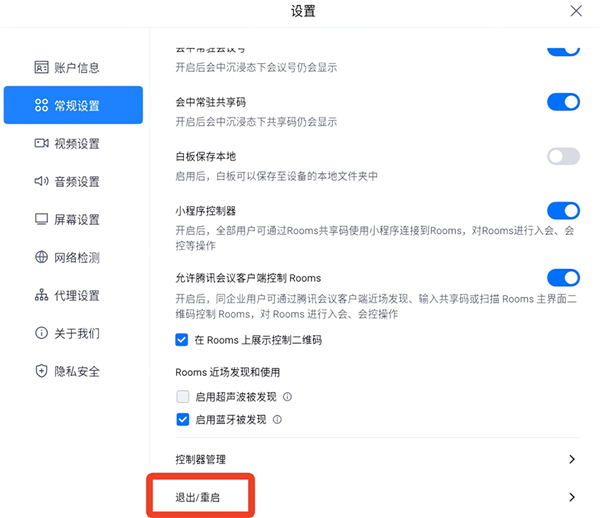Screen dimensions: 600x518
Task: Close the 设置 dialog window
Action: (x=576, y=12)
